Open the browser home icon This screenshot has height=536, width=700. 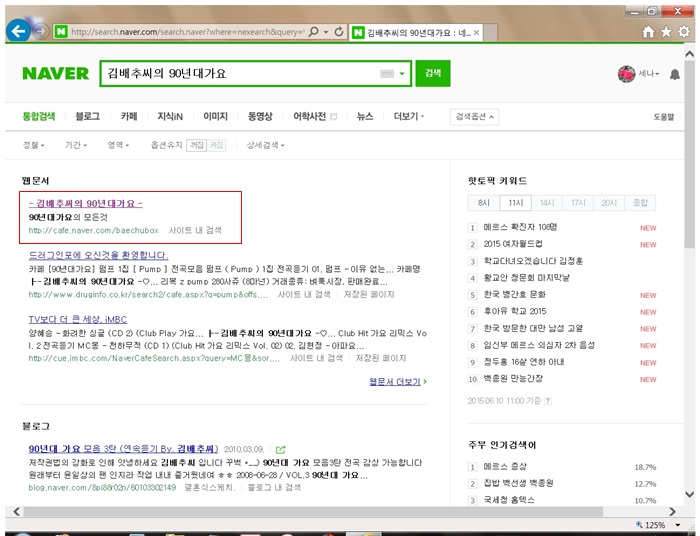648,32
